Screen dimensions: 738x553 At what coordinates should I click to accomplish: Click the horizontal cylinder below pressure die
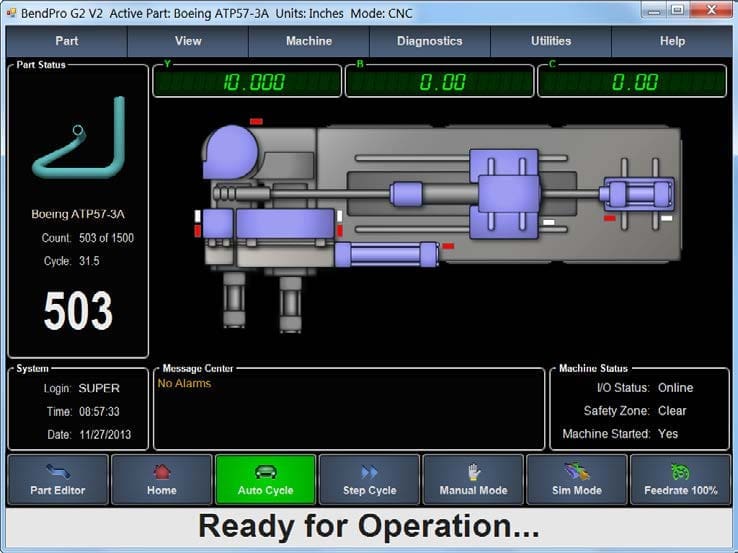(x=386, y=254)
